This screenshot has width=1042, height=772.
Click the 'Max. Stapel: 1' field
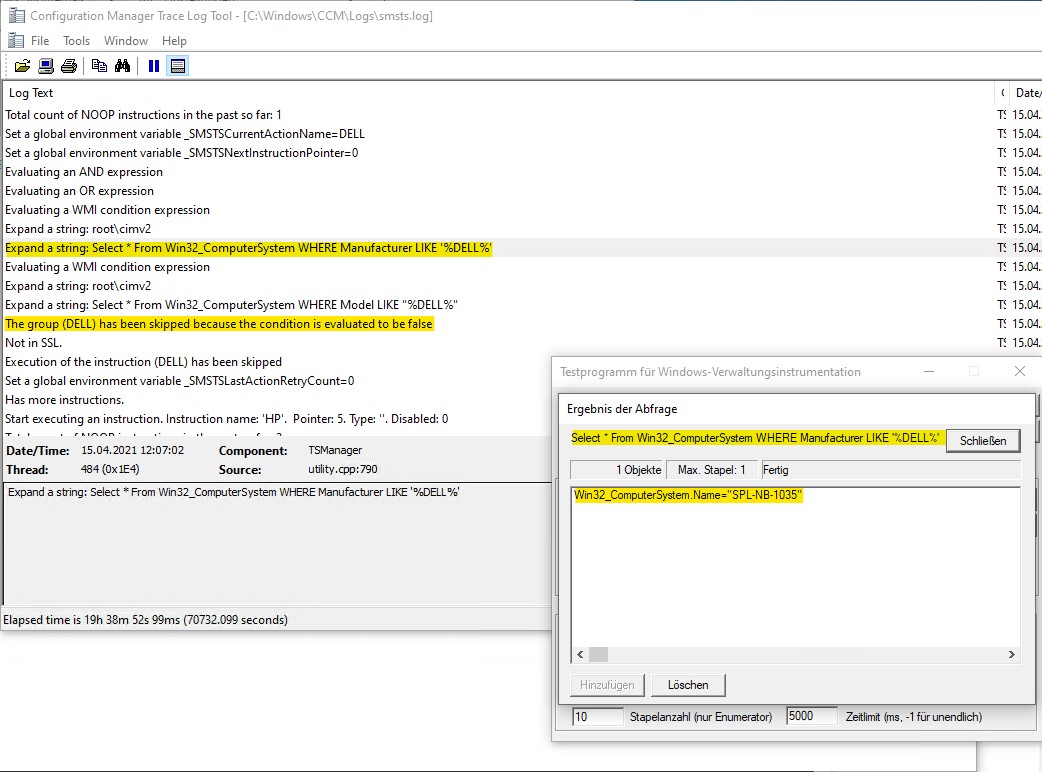(x=712, y=470)
